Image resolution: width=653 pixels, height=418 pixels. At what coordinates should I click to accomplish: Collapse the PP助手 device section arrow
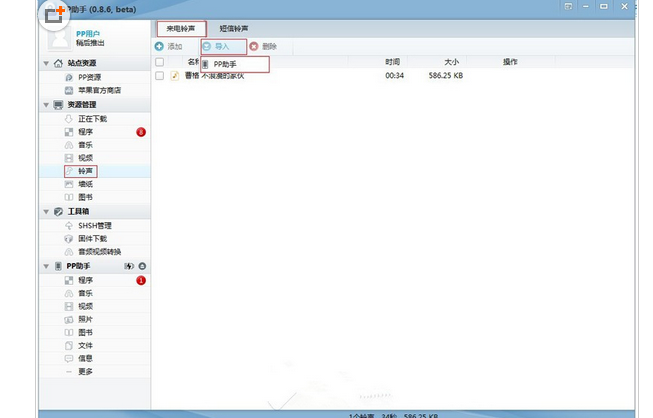pos(46,266)
